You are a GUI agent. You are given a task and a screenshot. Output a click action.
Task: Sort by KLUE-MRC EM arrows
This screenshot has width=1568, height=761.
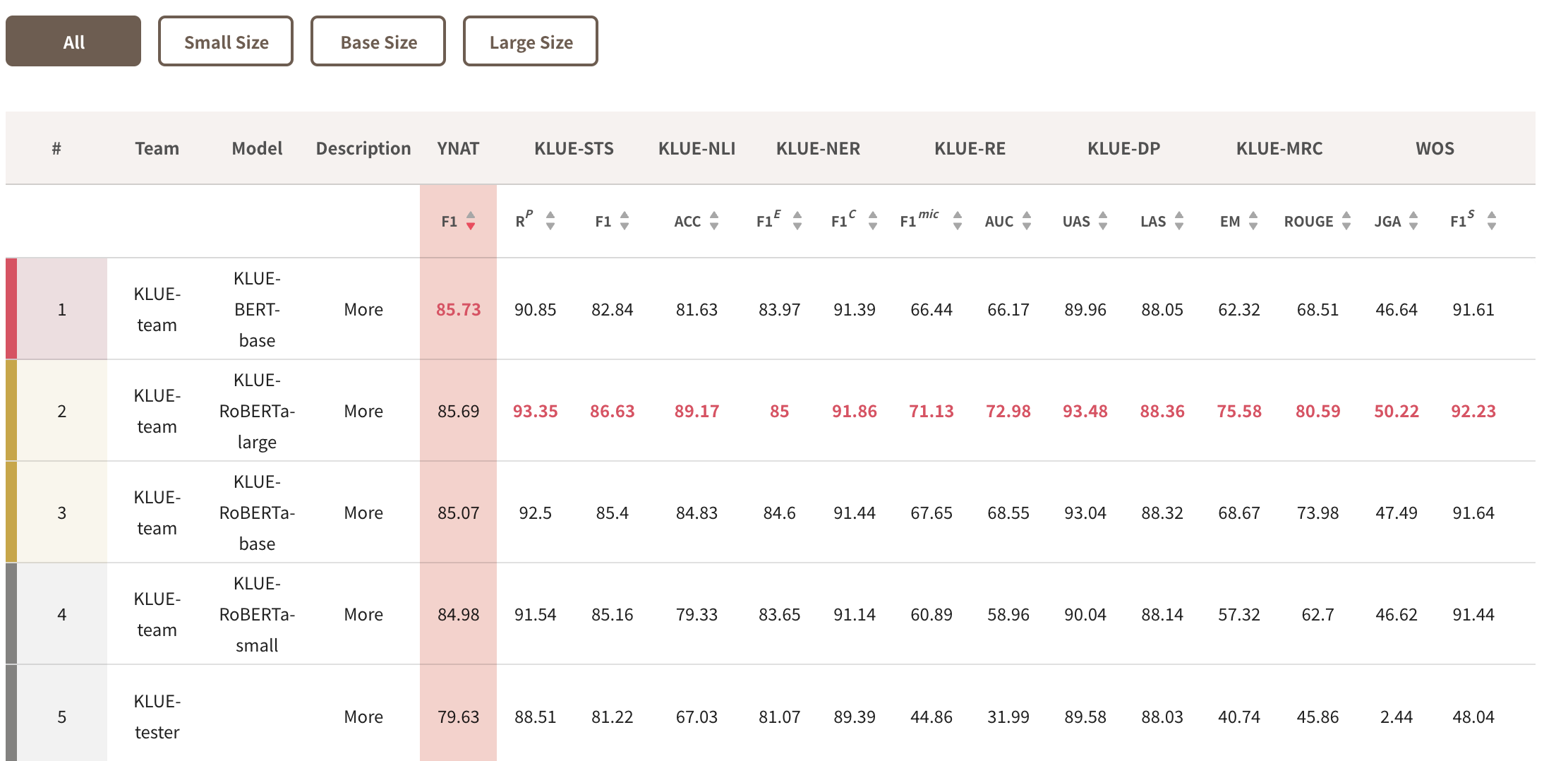click(x=1253, y=221)
